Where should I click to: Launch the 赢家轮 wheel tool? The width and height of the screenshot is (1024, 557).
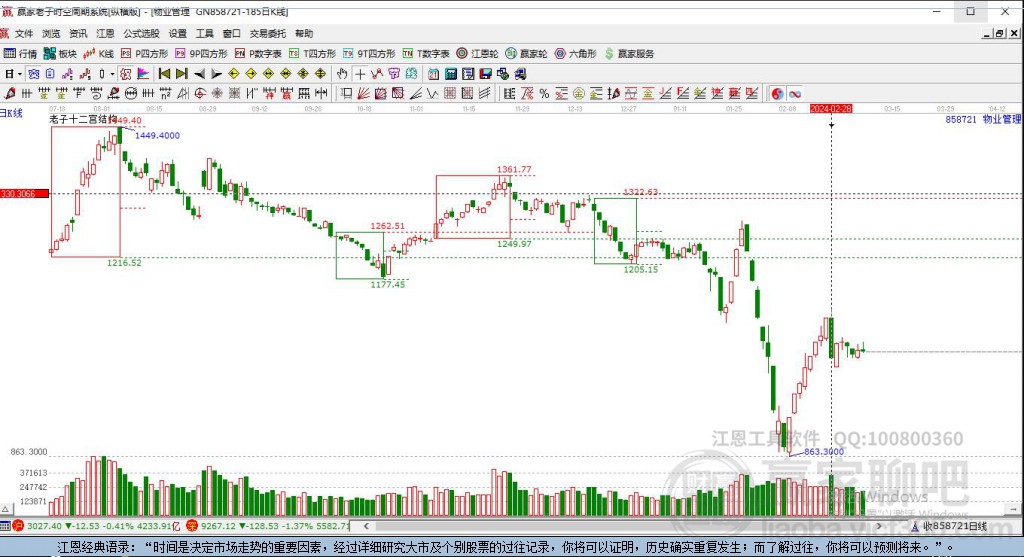[526, 54]
